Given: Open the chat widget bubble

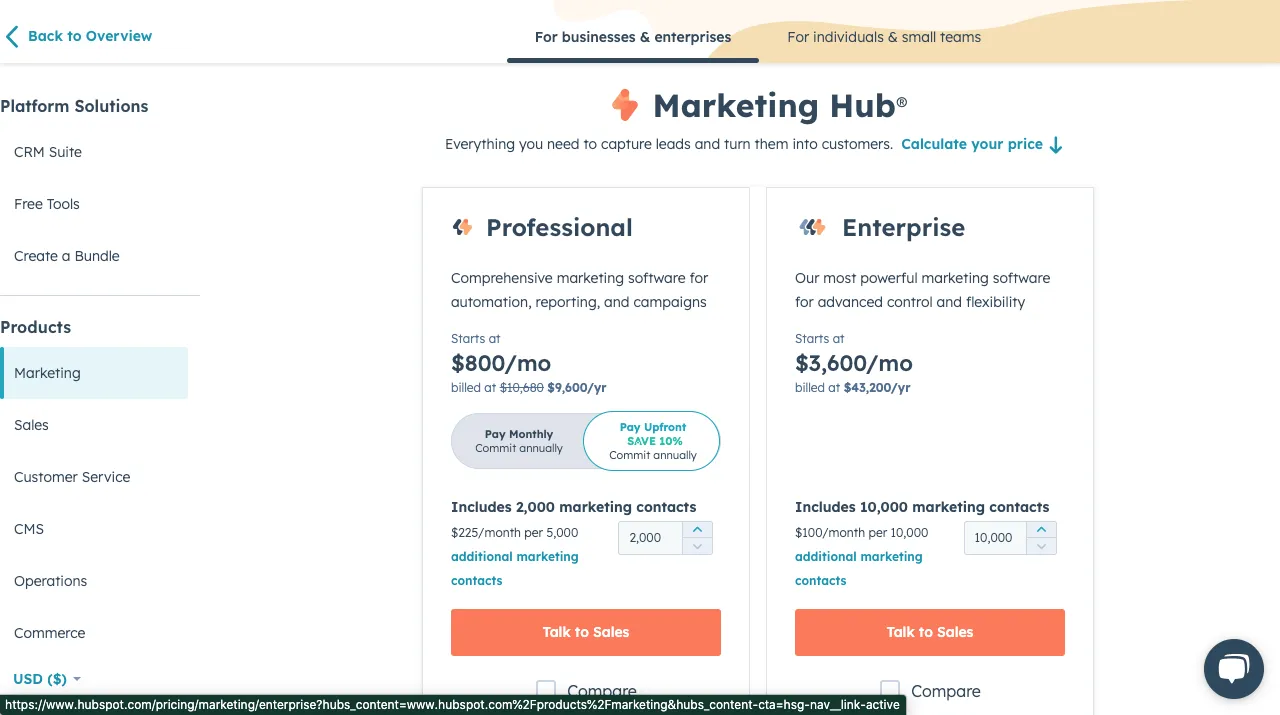Looking at the screenshot, I should click(x=1234, y=668).
